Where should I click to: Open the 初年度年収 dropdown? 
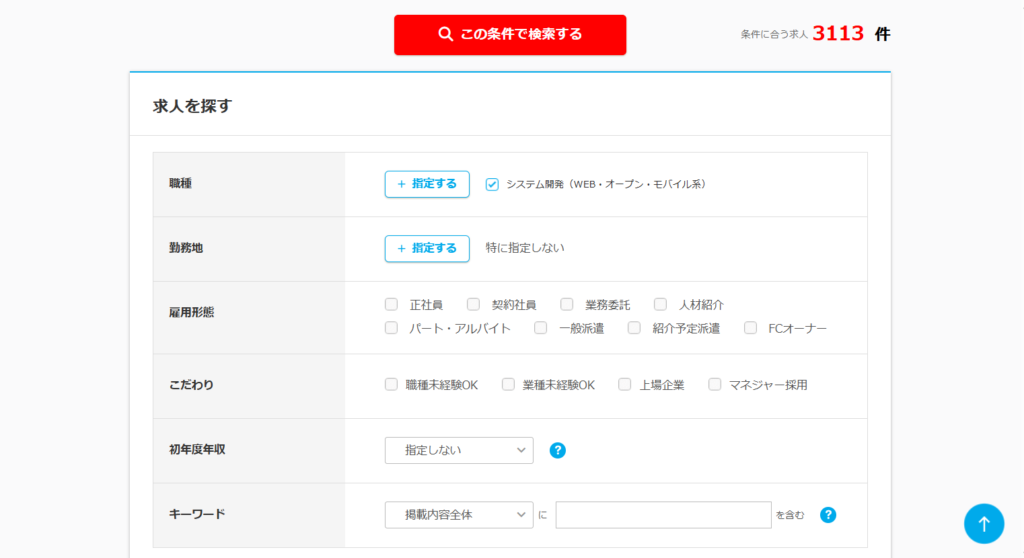459,450
